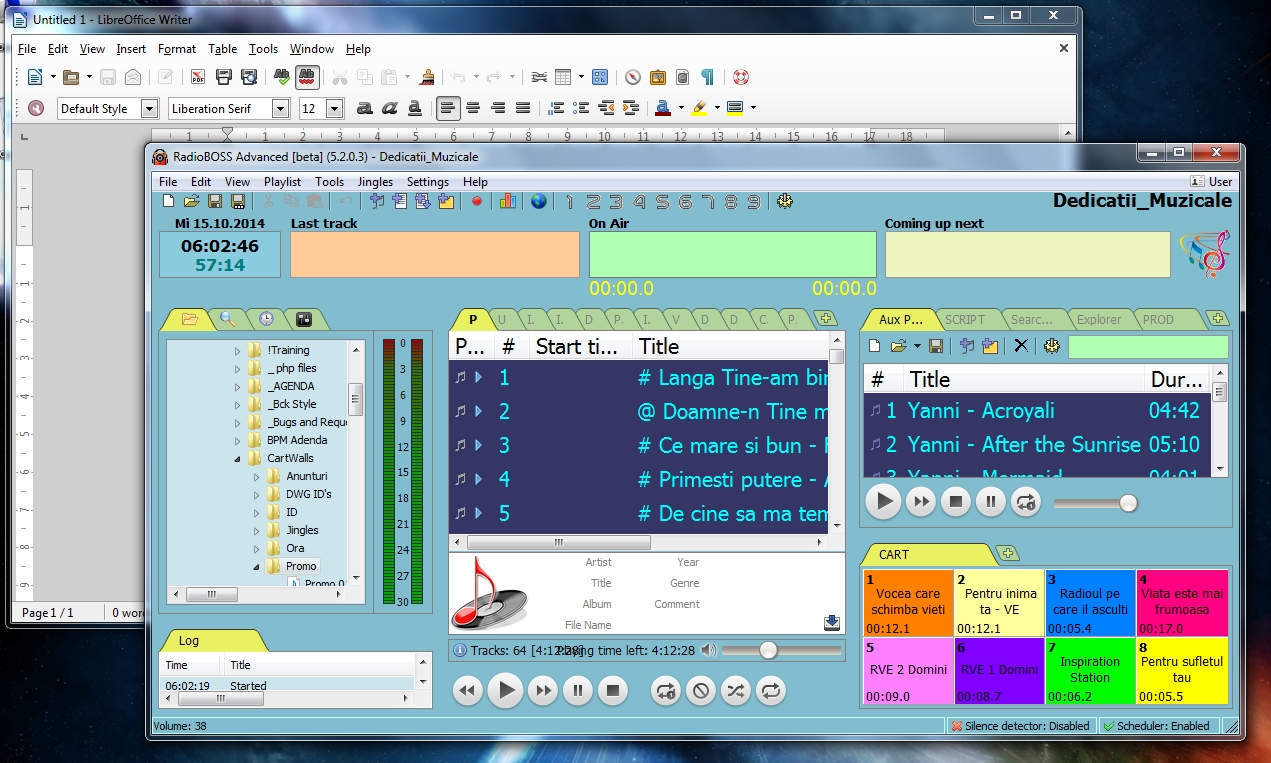Click the new playlist icon in RadioBOSS toolbar
The width and height of the screenshot is (1271, 763).
click(x=169, y=201)
